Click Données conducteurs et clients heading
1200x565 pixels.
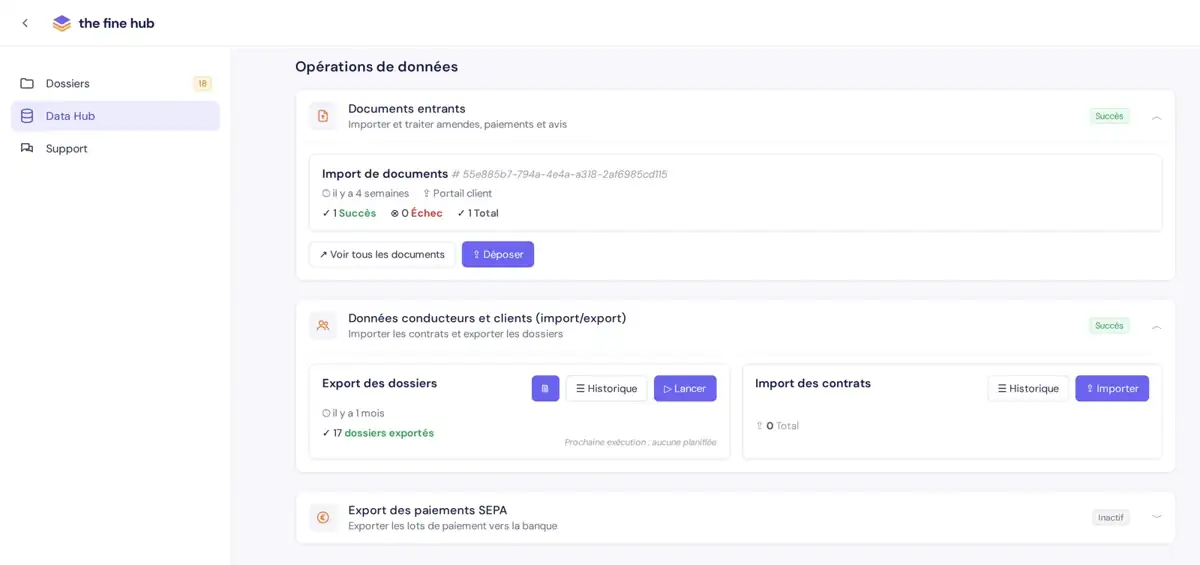click(x=487, y=318)
